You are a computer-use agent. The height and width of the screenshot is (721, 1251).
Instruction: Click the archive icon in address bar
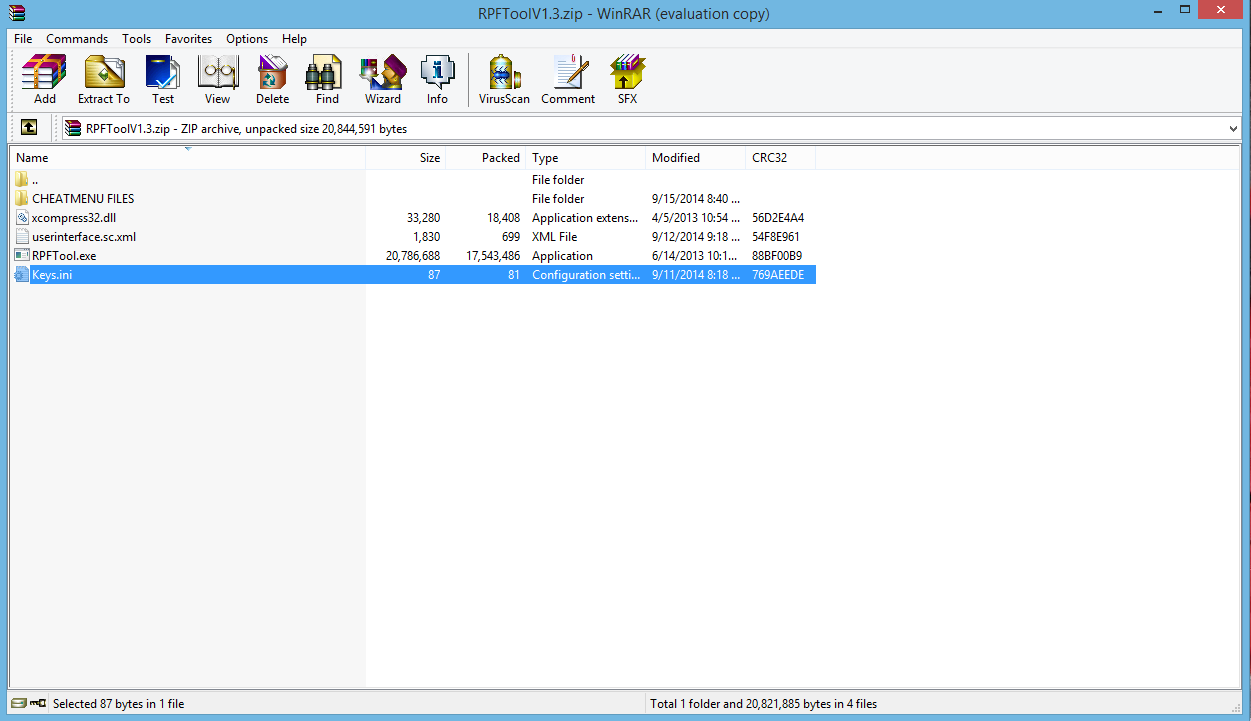coord(73,128)
